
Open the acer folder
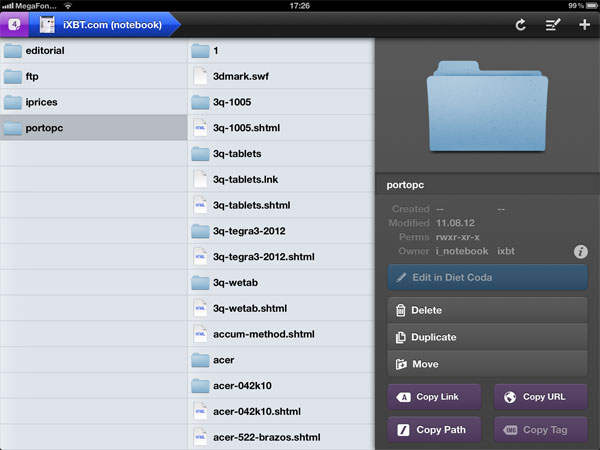click(x=281, y=360)
